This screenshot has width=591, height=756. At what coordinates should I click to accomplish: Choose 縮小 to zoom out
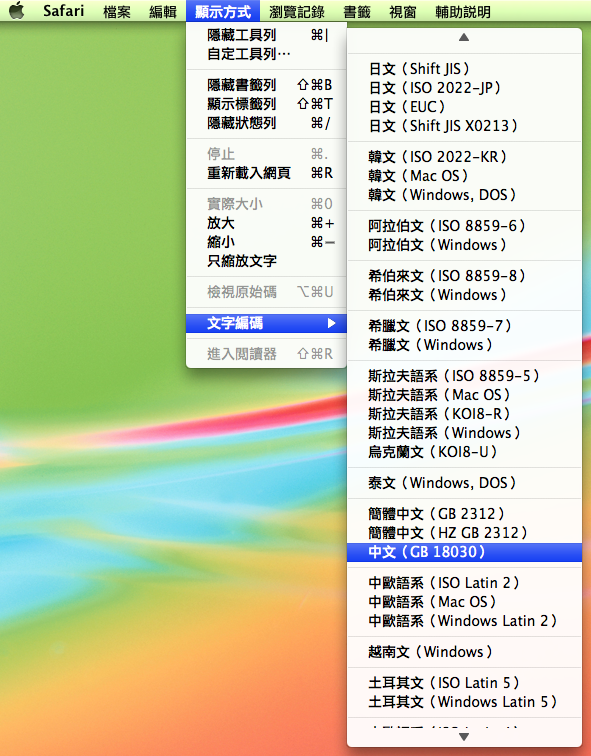266,242
